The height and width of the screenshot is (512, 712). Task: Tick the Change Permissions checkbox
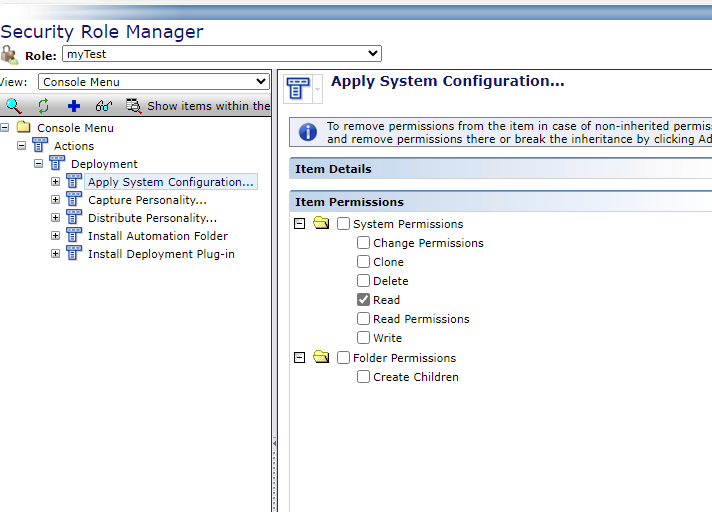click(364, 243)
